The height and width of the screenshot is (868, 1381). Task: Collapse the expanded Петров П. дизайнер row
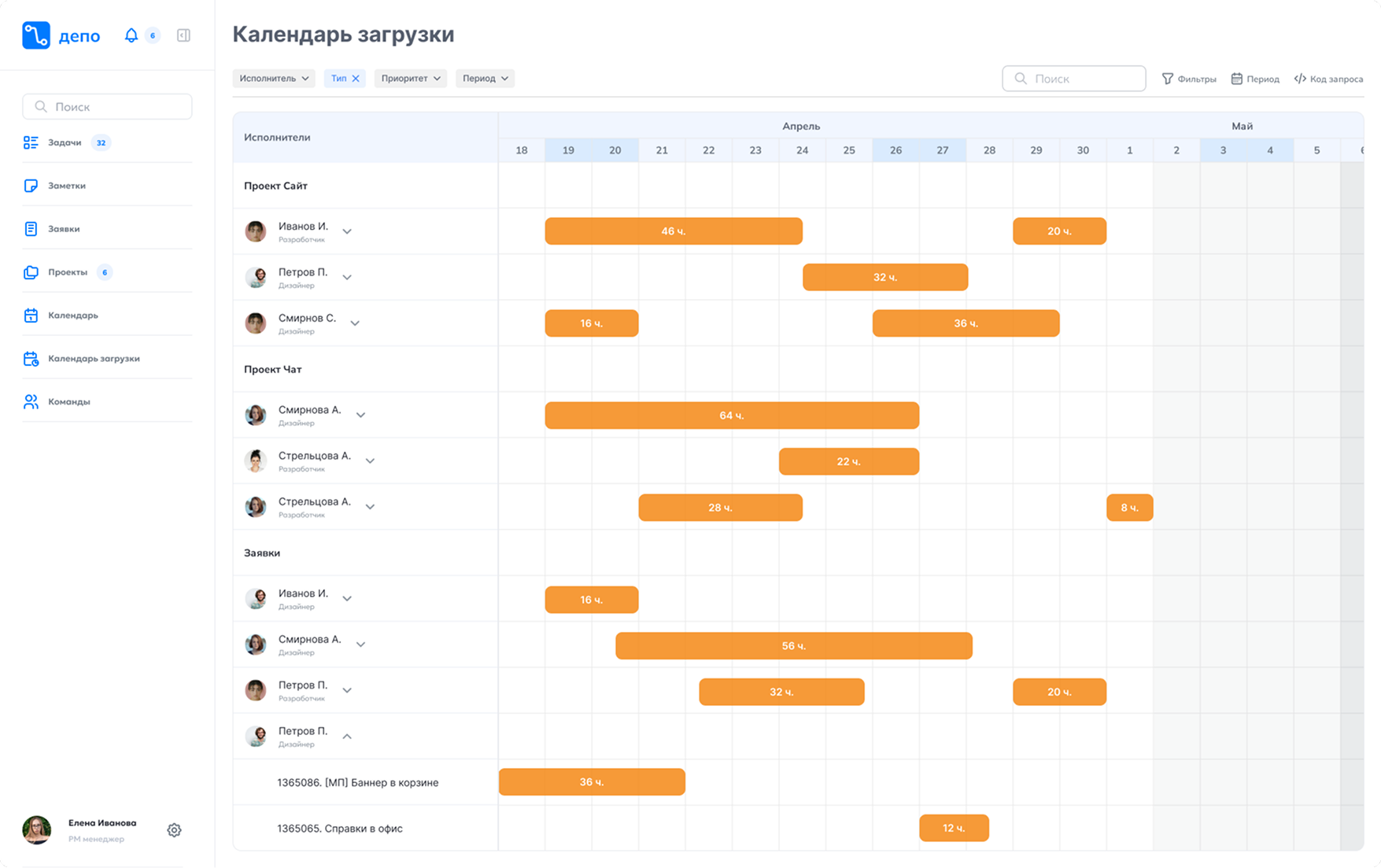tap(347, 737)
